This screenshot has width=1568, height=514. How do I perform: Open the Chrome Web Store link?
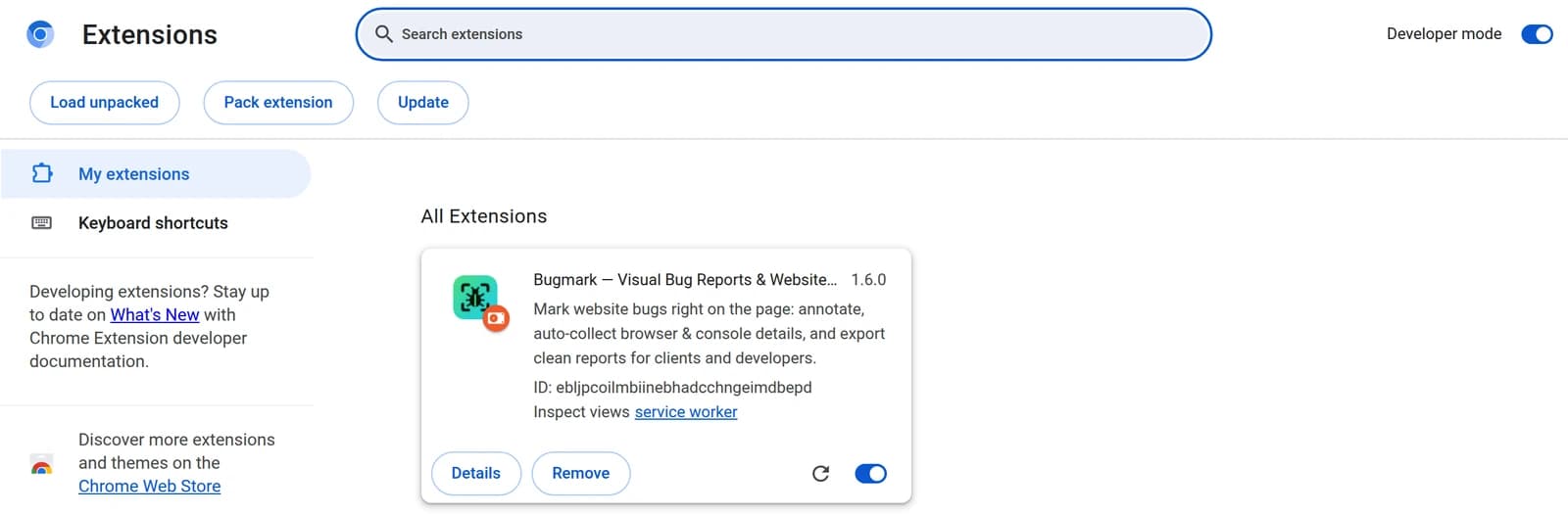pos(149,486)
